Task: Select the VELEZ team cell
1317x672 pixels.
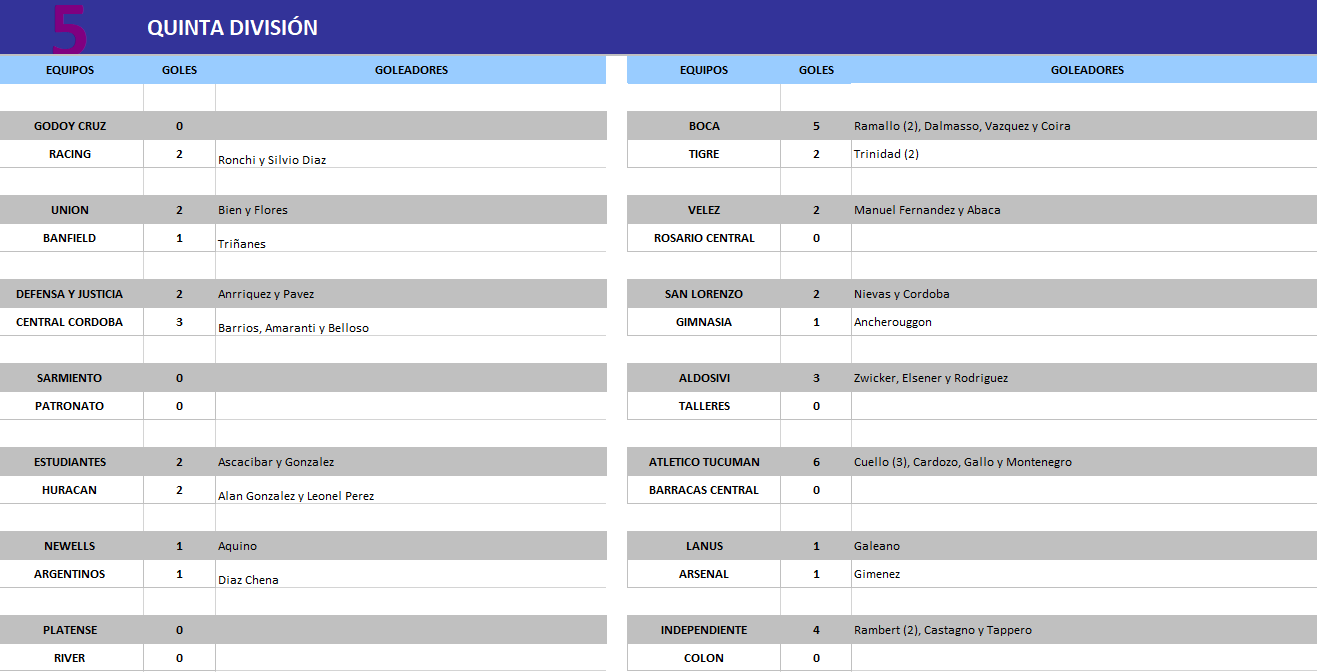Action: click(x=704, y=210)
